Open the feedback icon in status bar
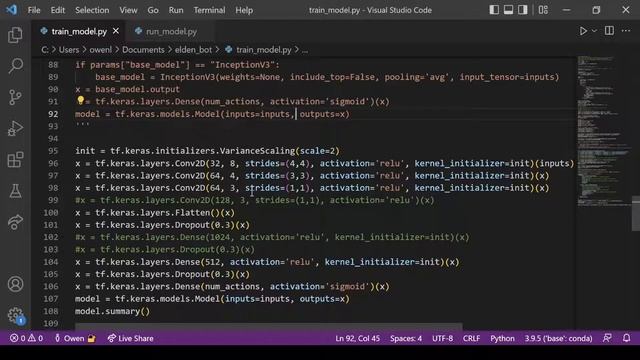Screen dimensions: 640x360 point(607,338)
